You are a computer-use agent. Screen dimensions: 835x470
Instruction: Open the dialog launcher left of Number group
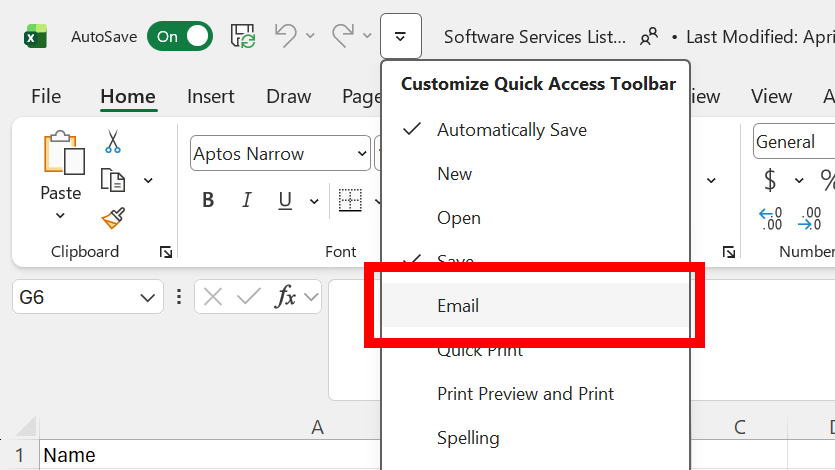point(728,252)
